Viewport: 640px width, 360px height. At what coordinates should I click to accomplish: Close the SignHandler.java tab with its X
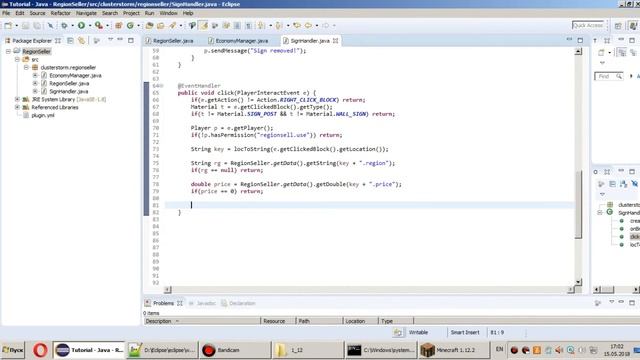pyautogui.click(x=336, y=40)
